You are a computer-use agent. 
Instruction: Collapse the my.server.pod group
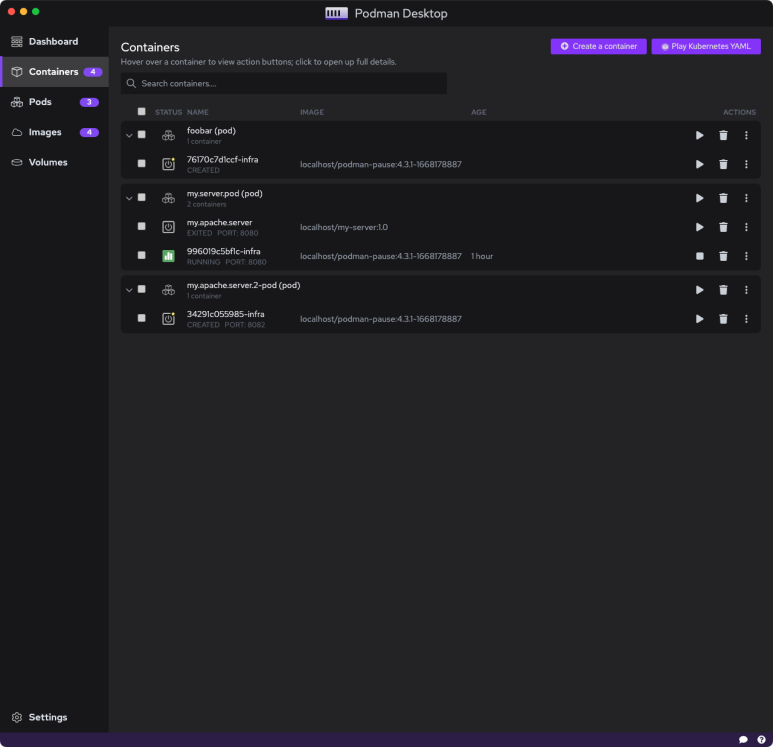pyautogui.click(x=129, y=198)
